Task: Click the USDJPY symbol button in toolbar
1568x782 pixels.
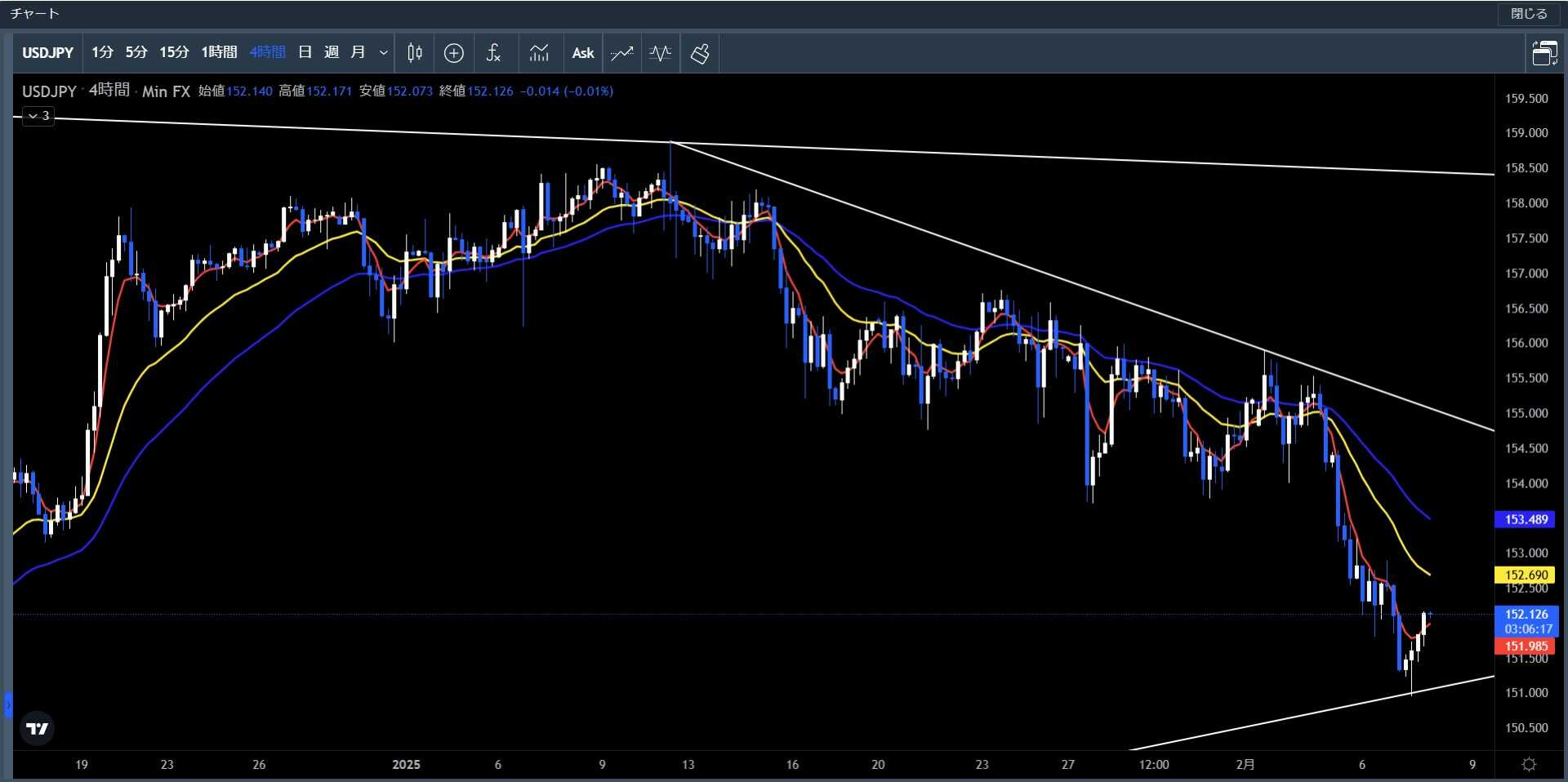Action: 47,53
